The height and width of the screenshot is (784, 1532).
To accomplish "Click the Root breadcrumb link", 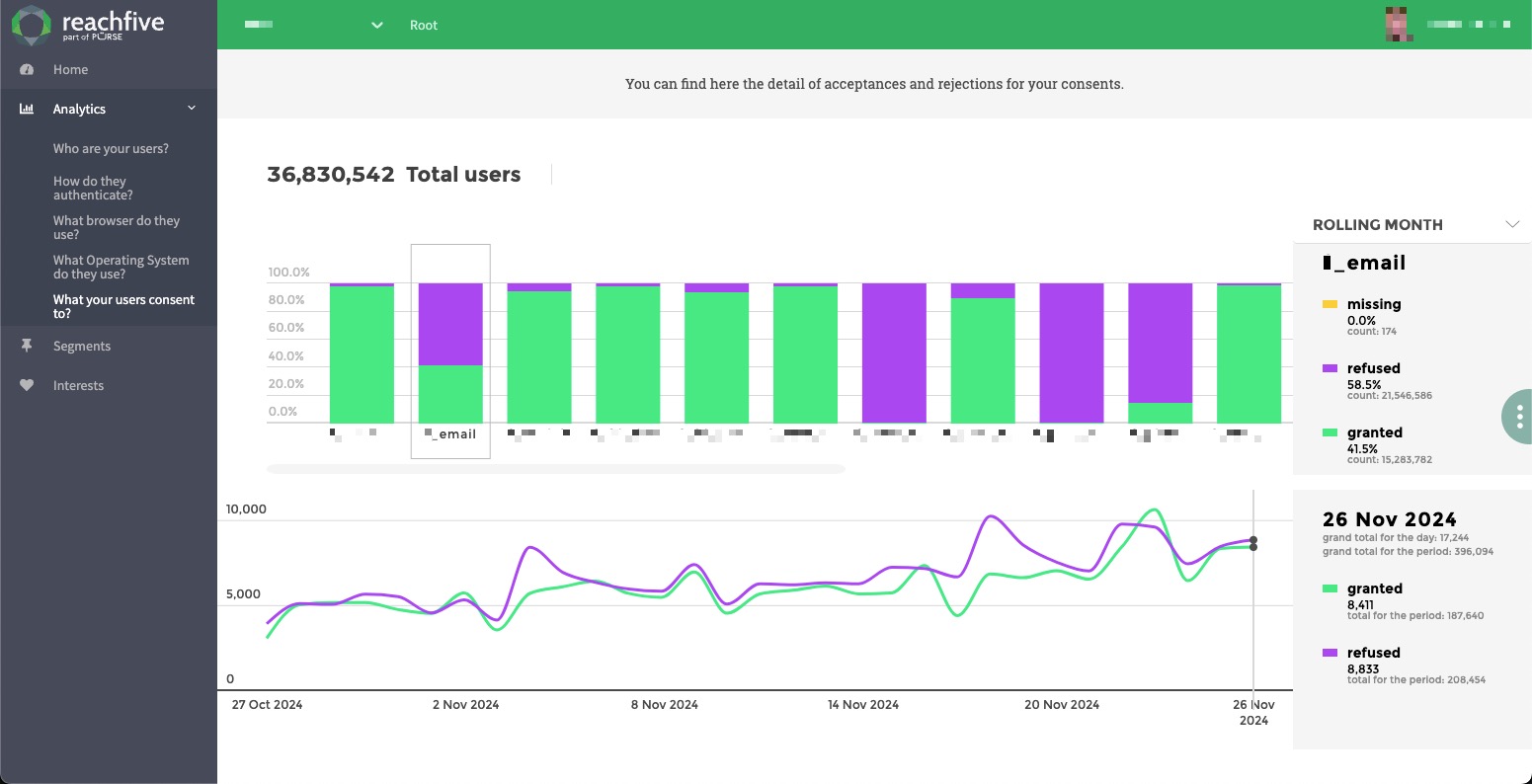I will 424,25.
